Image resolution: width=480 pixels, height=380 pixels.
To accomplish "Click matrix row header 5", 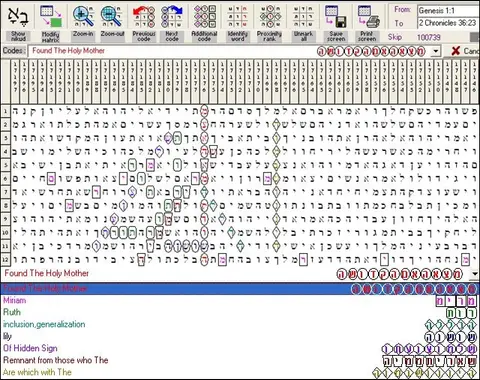I will 5,165.
